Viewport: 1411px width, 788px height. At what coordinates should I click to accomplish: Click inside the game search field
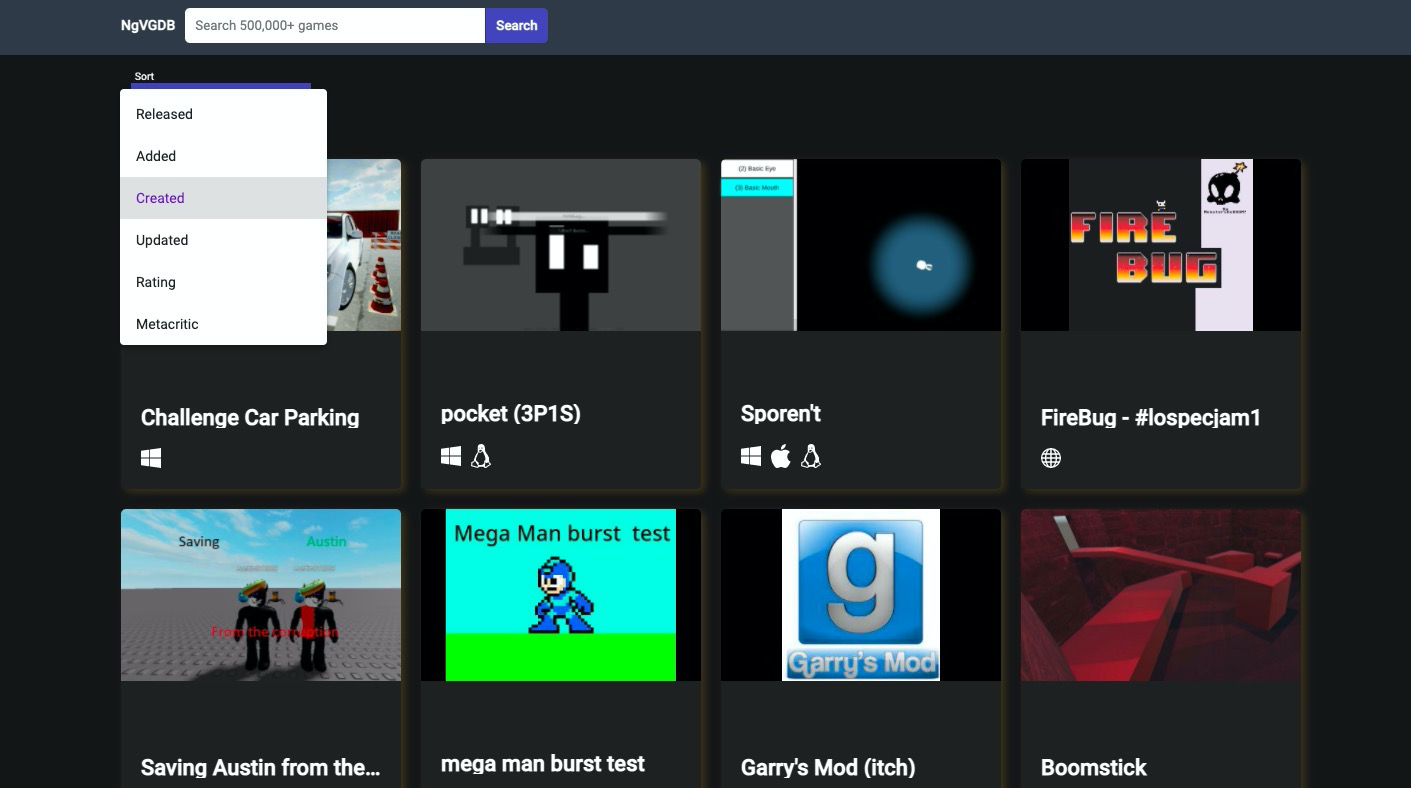[334, 25]
